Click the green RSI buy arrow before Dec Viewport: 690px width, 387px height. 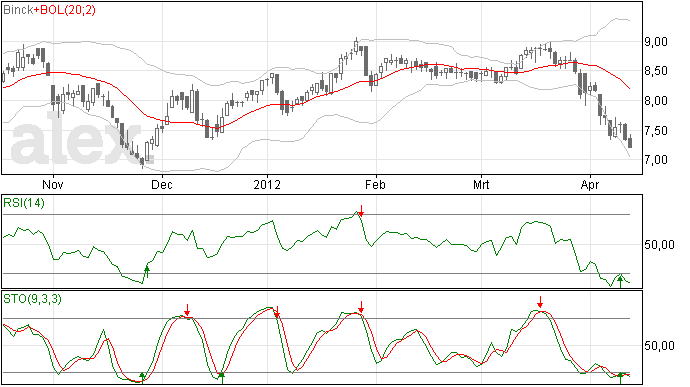point(147,272)
